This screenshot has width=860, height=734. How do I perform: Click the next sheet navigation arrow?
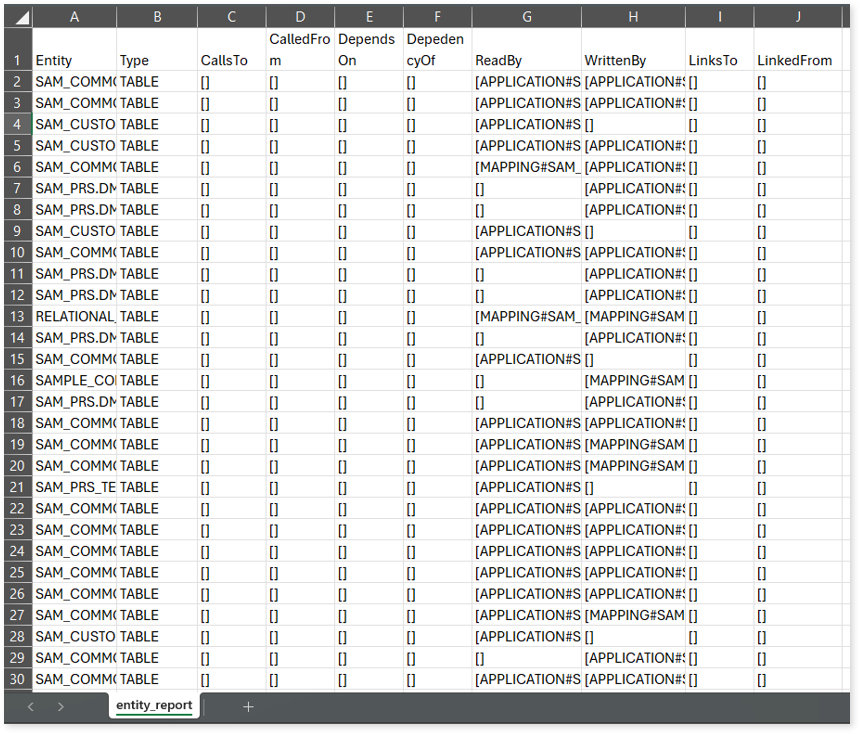coord(61,707)
